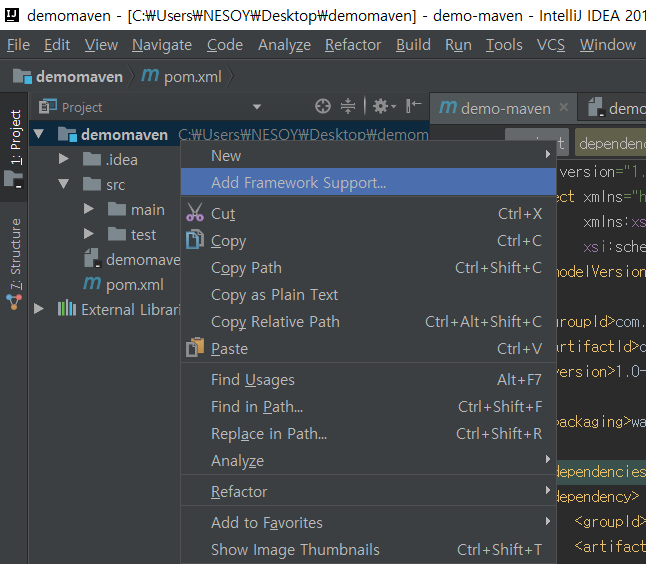
Task: Open the Navigate menu
Action: click(162, 44)
